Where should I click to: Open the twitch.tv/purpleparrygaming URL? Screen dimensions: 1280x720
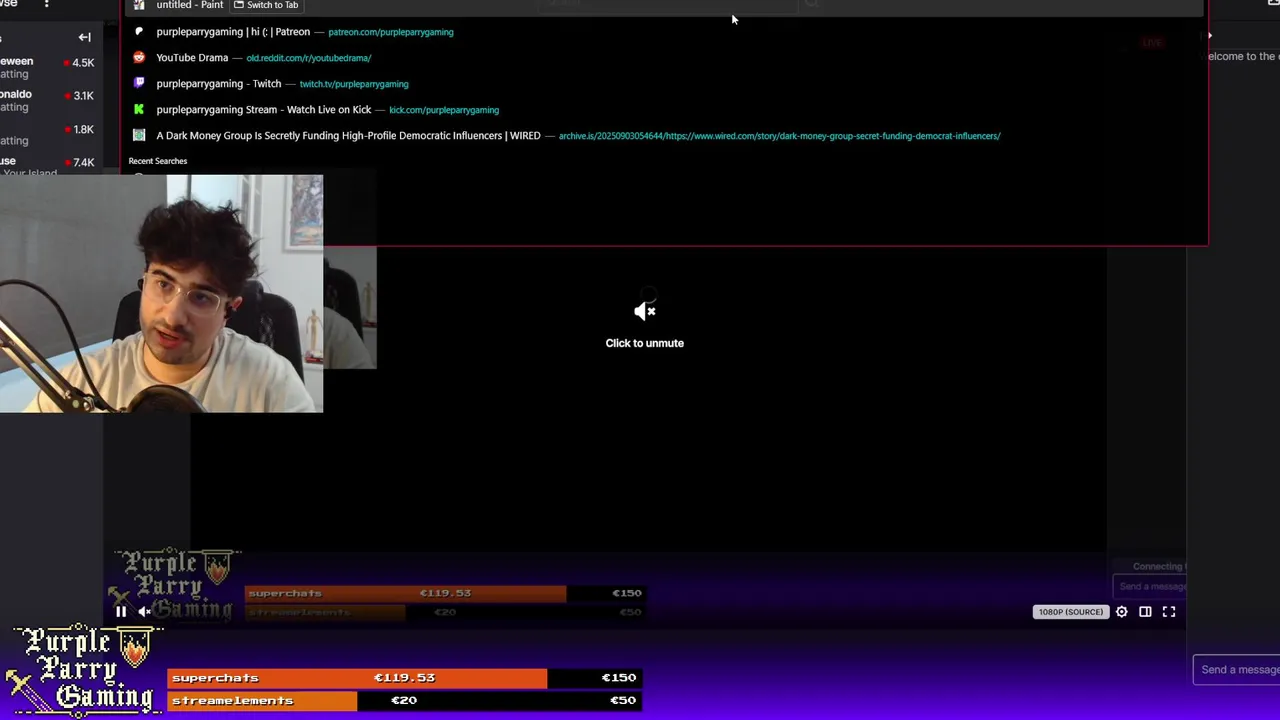point(354,84)
